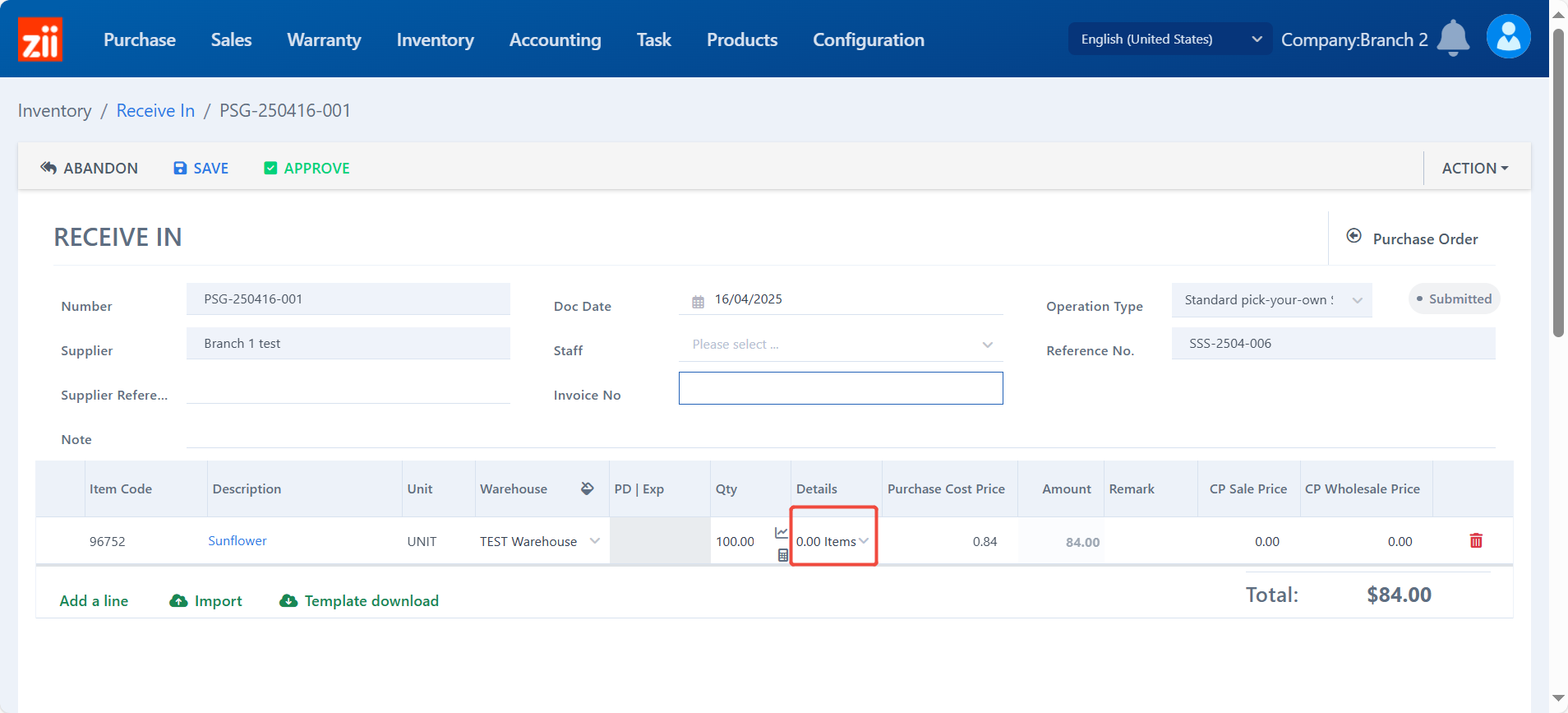Screen dimensions: 1568x713
Task: Delete the Sunflower line with trash icon
Action: 1476,541
